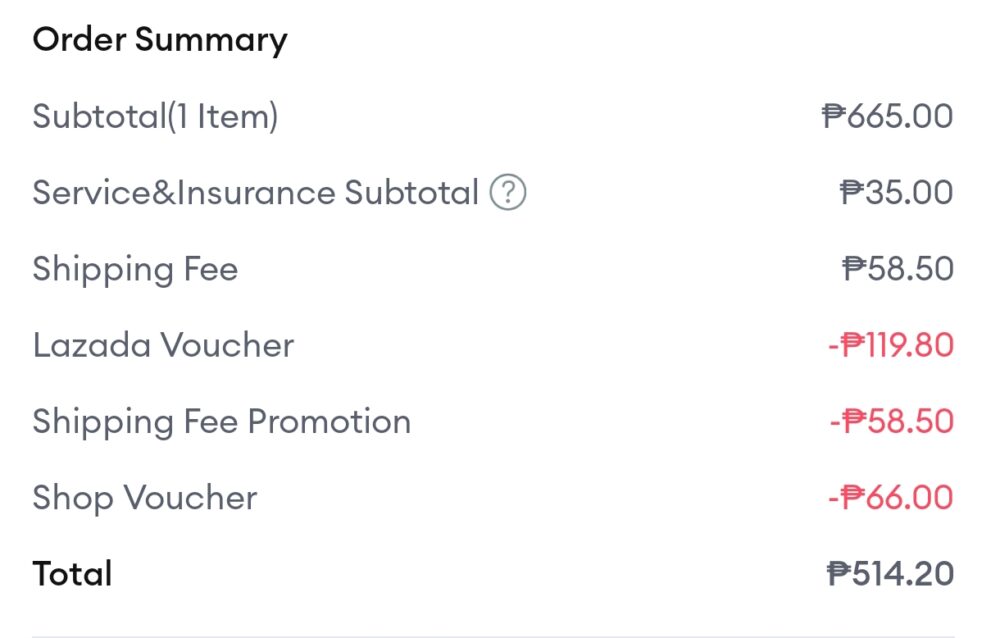This screenshot has width=1000, height=638.
Task: Click the ₱514.20 total amount
Action: [890, 574]
